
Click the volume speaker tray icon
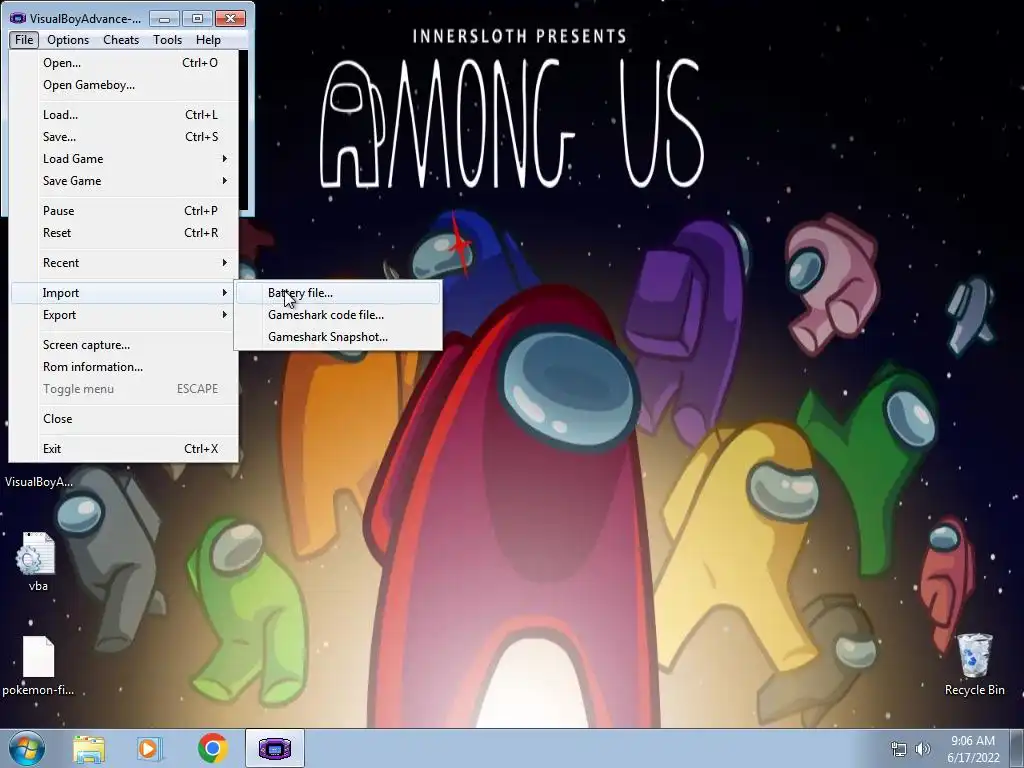click(922, 749)
